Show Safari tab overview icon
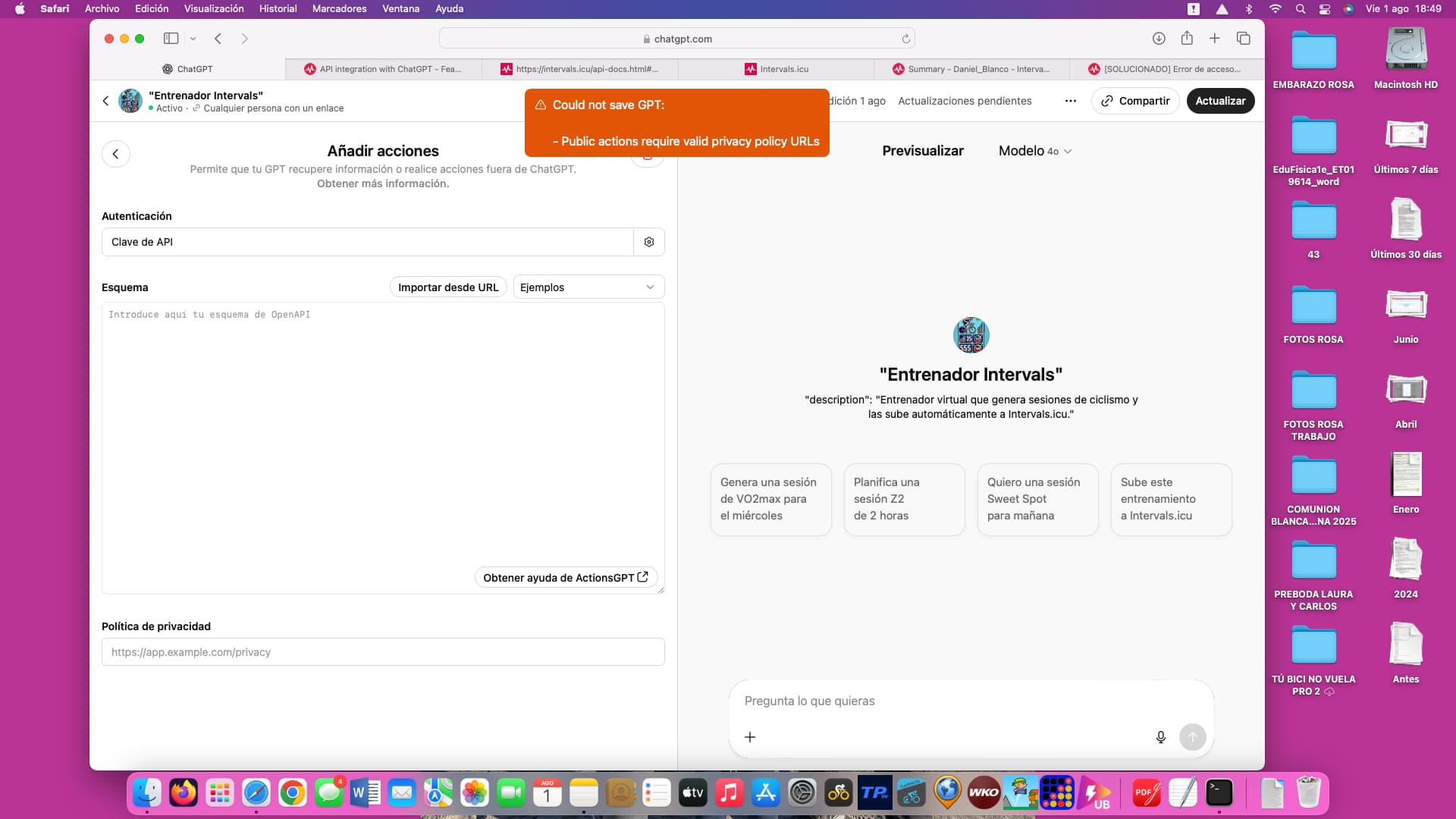This screenshot has height=819, width=1456. (1244, 39)
